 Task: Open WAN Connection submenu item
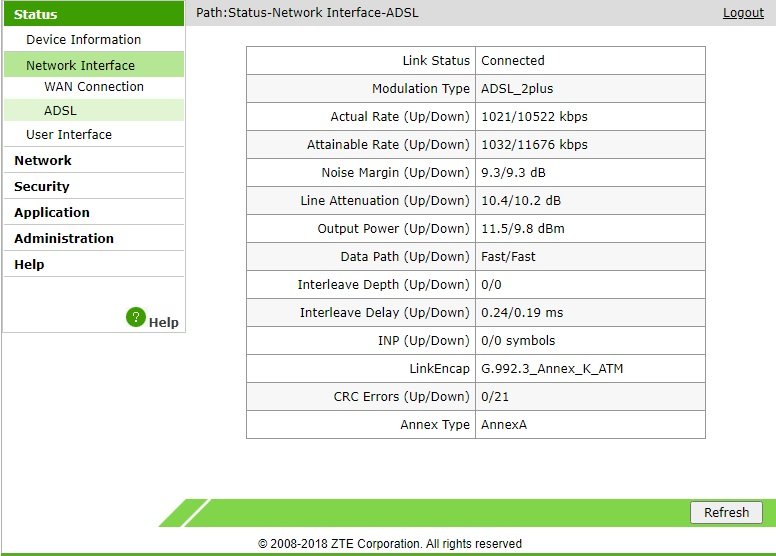click(x=94, y=87)
